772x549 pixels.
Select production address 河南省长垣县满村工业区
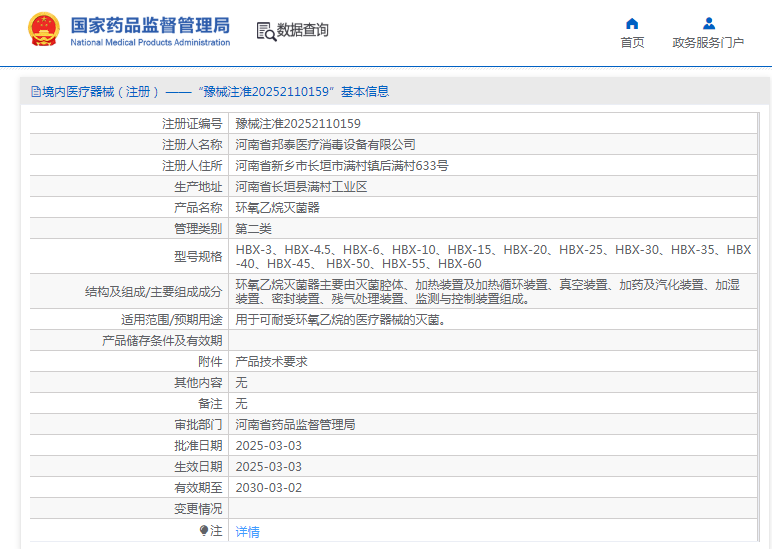pyautogui.click(x=301, y=187)
